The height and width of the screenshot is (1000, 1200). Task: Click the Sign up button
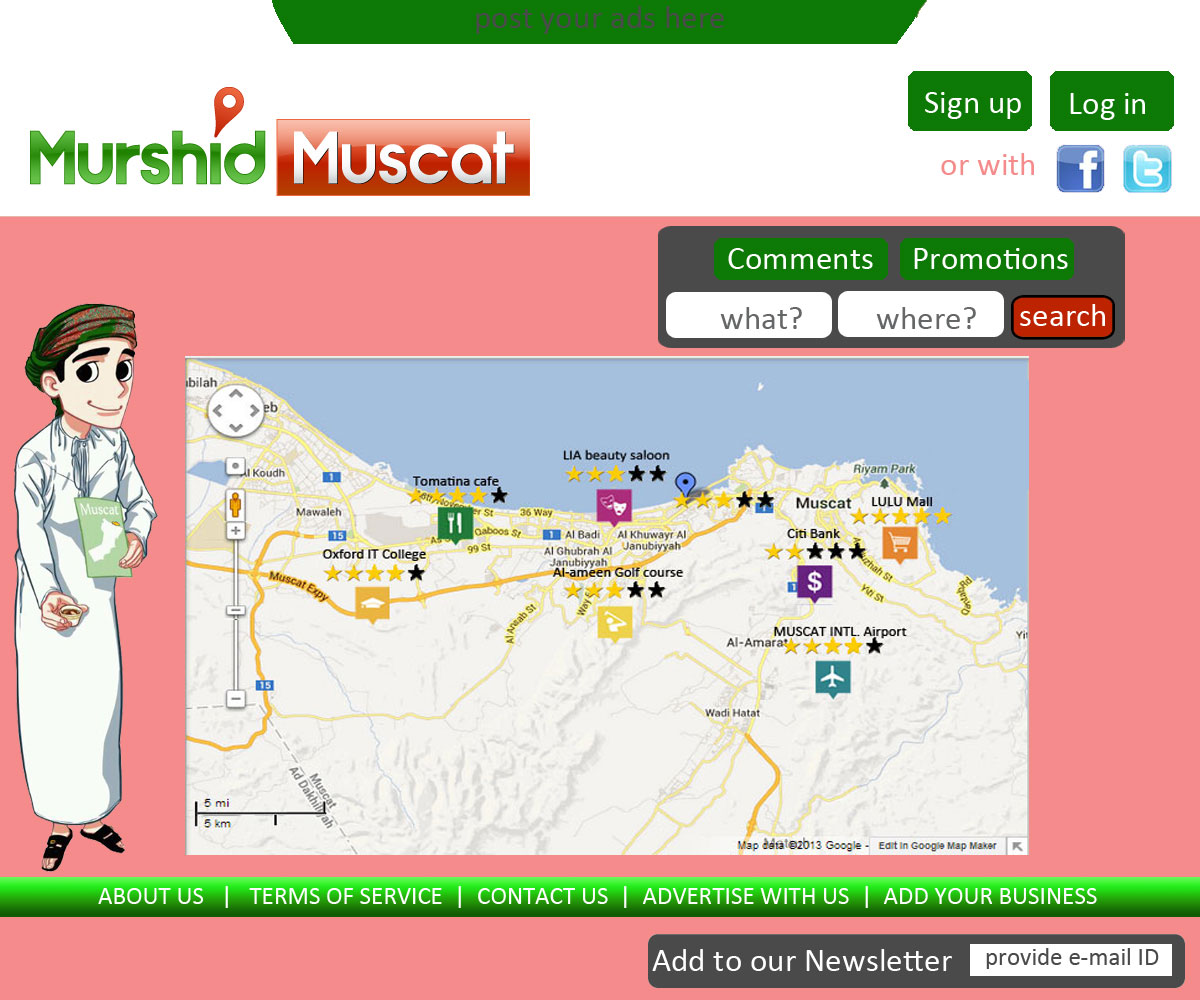pyautogui.click(x=970, y=101)
